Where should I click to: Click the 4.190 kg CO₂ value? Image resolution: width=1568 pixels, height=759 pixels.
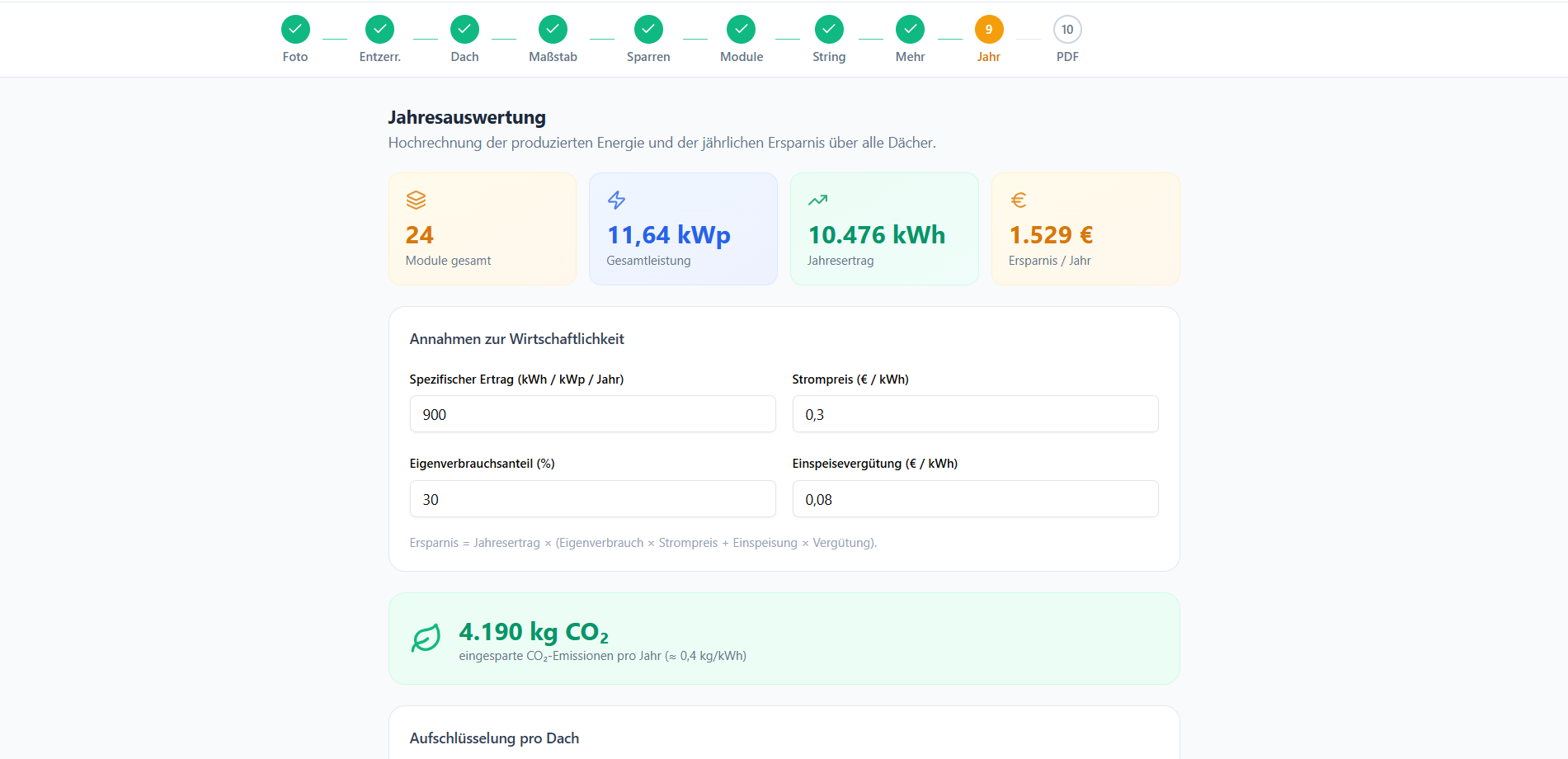[534, 632]
